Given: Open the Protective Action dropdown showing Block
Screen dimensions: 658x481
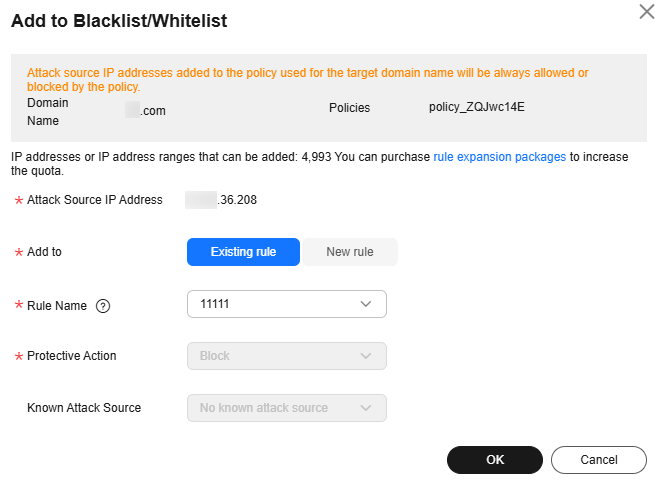Looking at the screenshot, I should (287, 356).
